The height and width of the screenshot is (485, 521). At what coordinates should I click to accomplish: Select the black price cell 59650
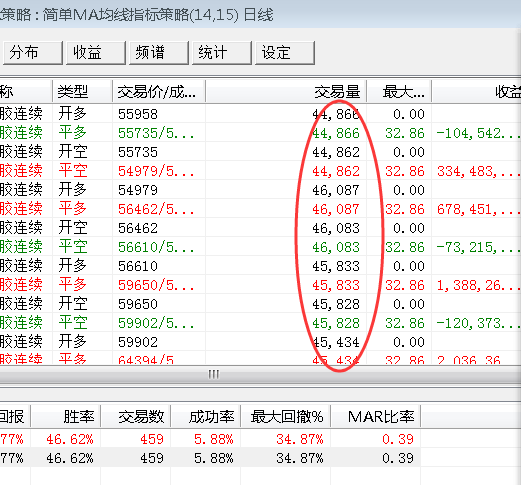pyautogui.click(x=137, y=304)
